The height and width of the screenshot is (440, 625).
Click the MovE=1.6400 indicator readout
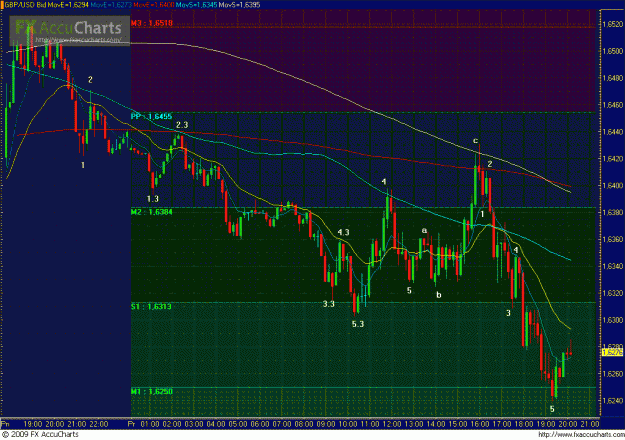[x=154, y=5]
